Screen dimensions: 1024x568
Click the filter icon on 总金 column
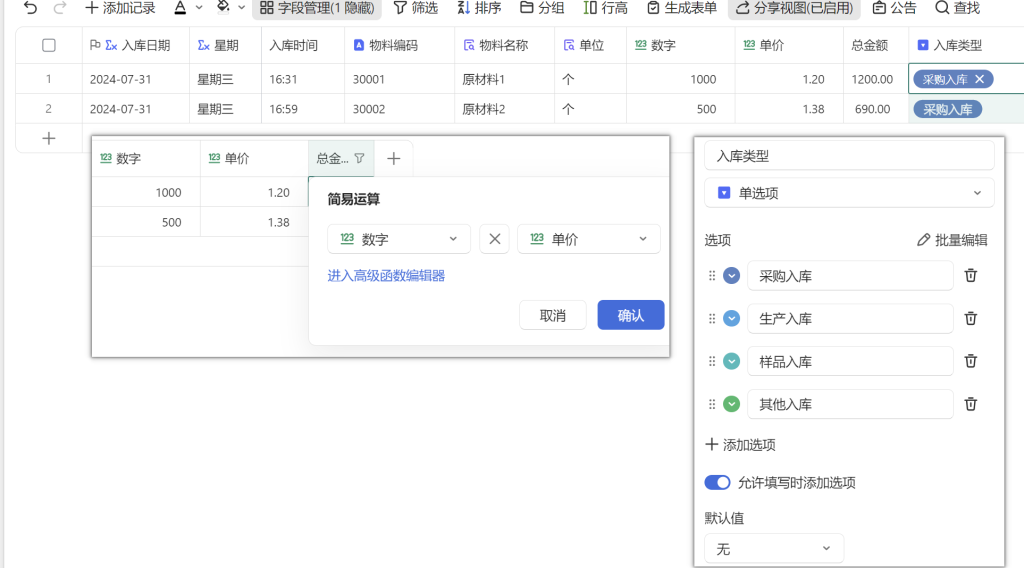click(359, 158)
